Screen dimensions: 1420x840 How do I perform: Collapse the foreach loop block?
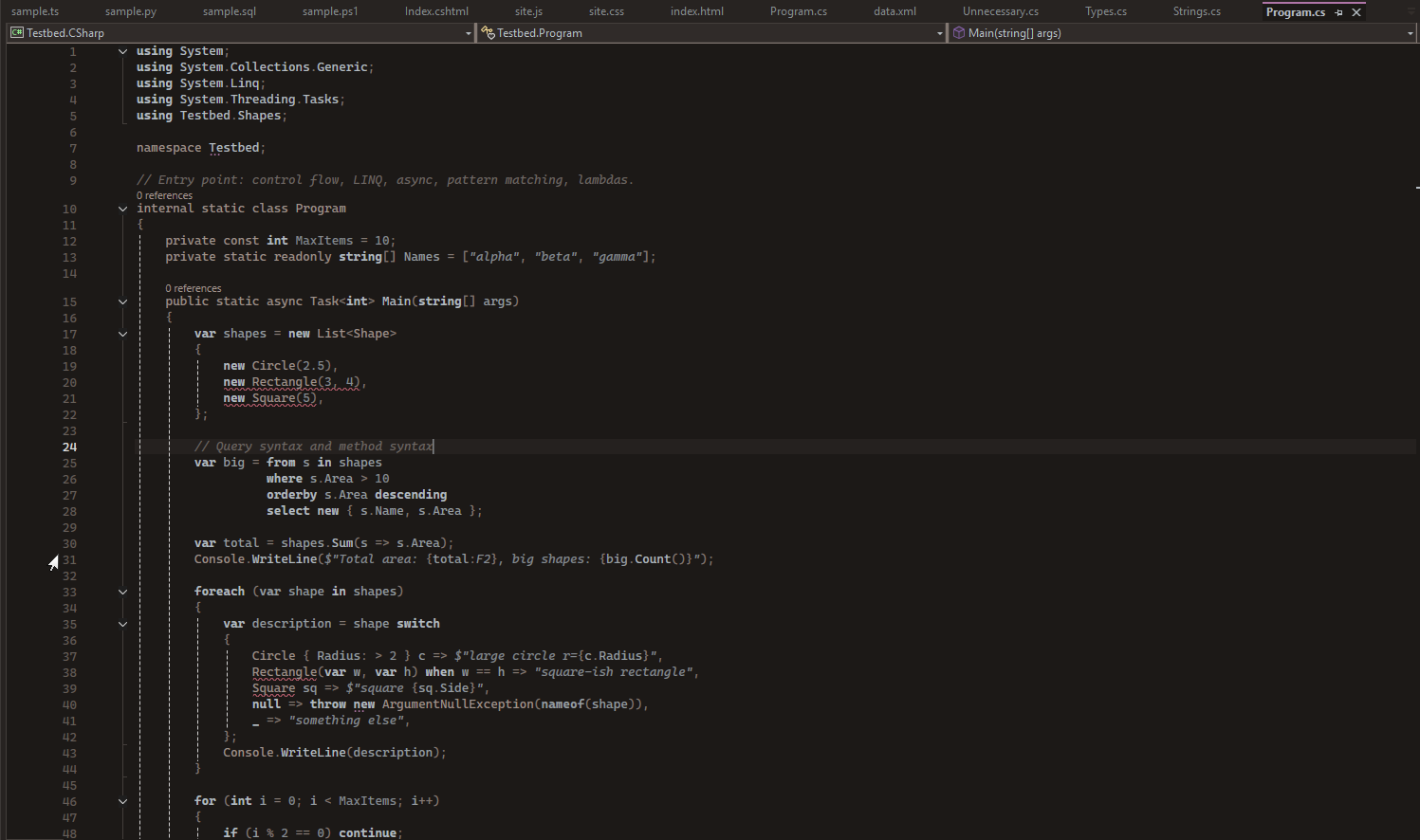[x=122, y=592]
